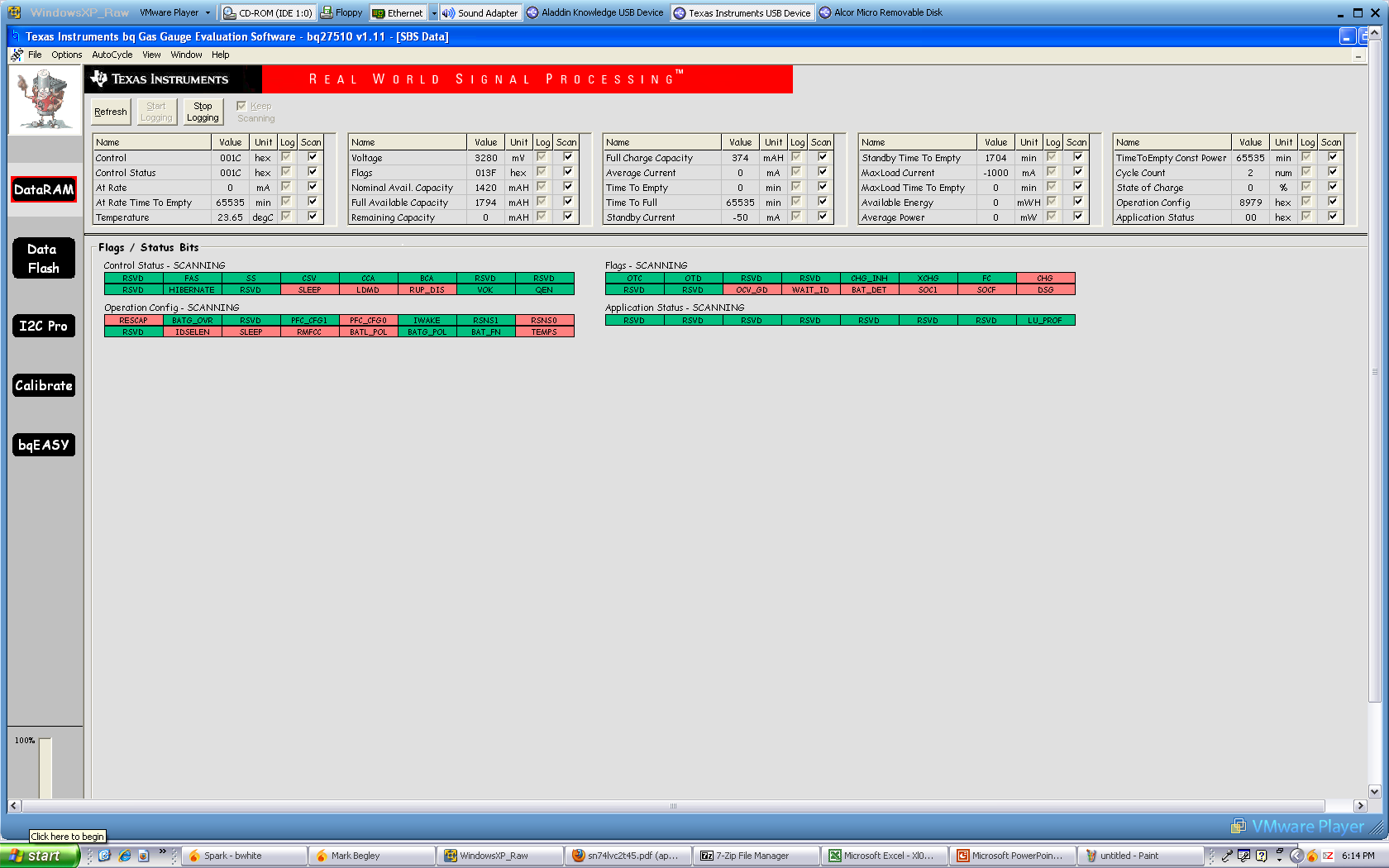Open the Data Flash sidebar panel
Viewport: 1389px width, 868px height.
[x=44, y=258]
